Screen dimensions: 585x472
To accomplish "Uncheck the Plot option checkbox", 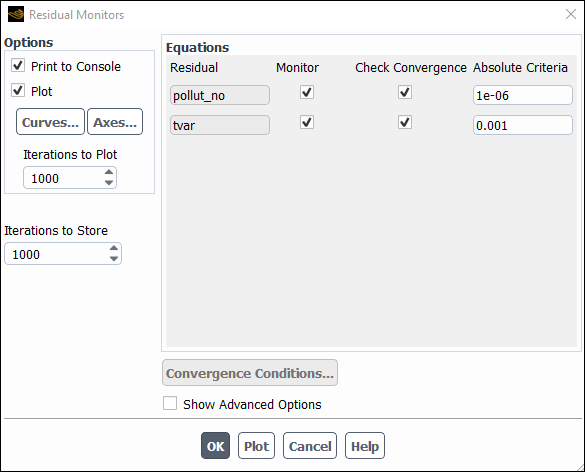I will (x=18, y=91).
